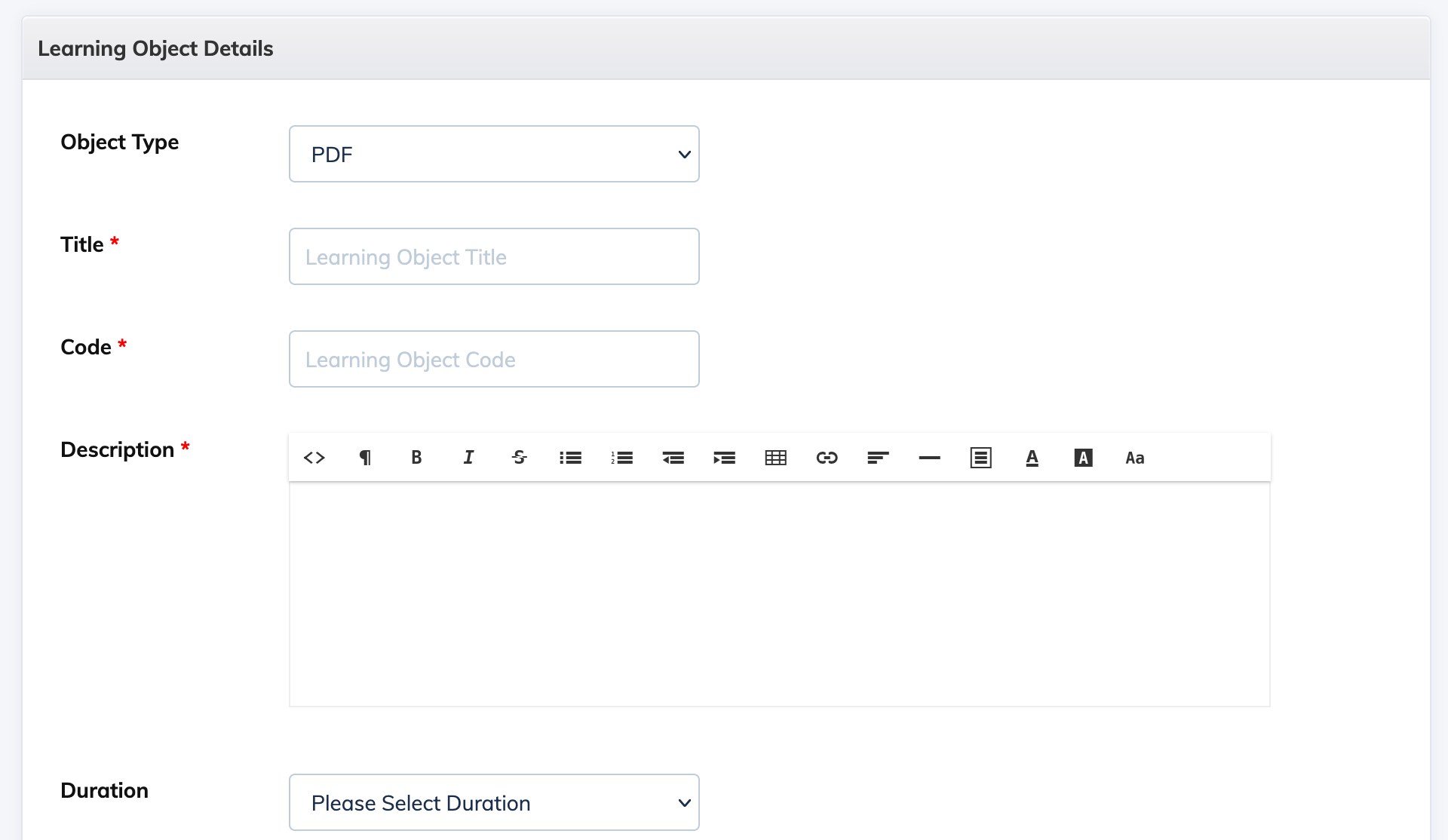Insert unordered bullet list
Viewport: 1448px width, 840px height.
point(571,458)
